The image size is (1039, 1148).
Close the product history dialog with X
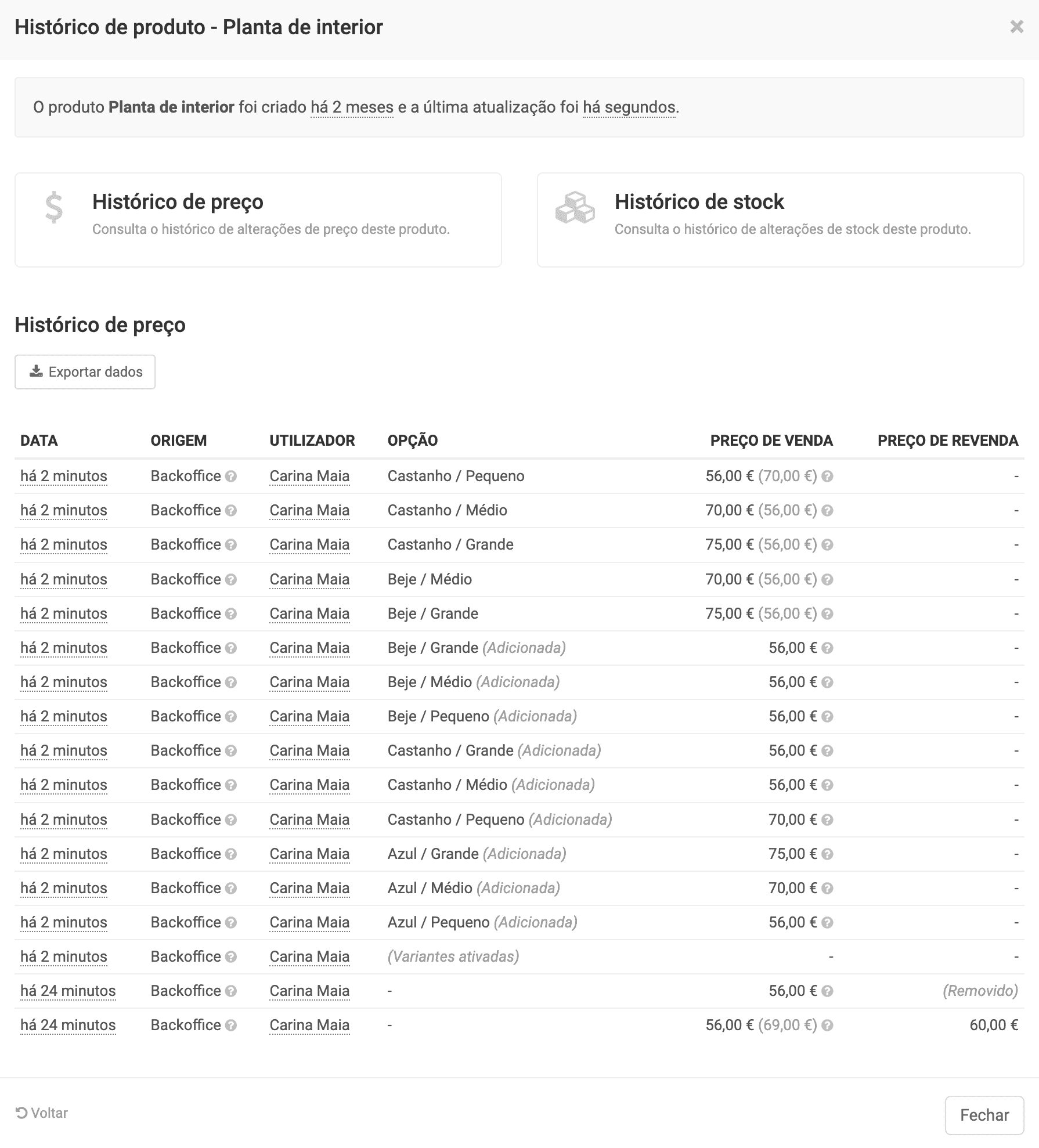coord(1016,27)
